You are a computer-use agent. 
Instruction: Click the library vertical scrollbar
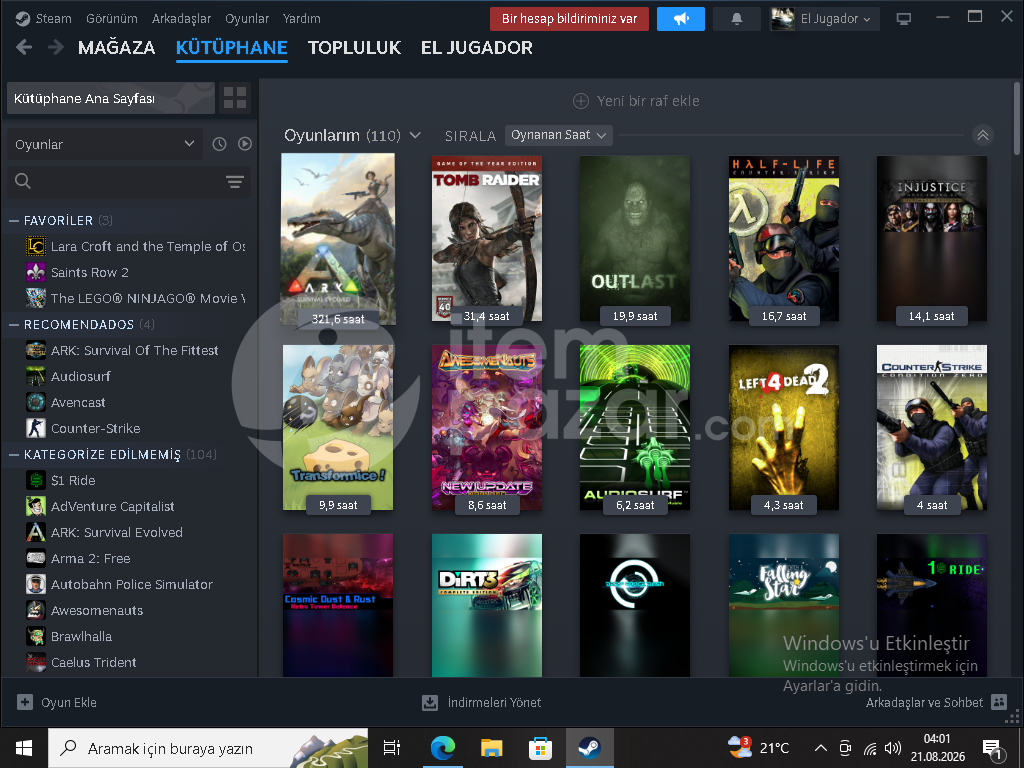coord(1017,119)
